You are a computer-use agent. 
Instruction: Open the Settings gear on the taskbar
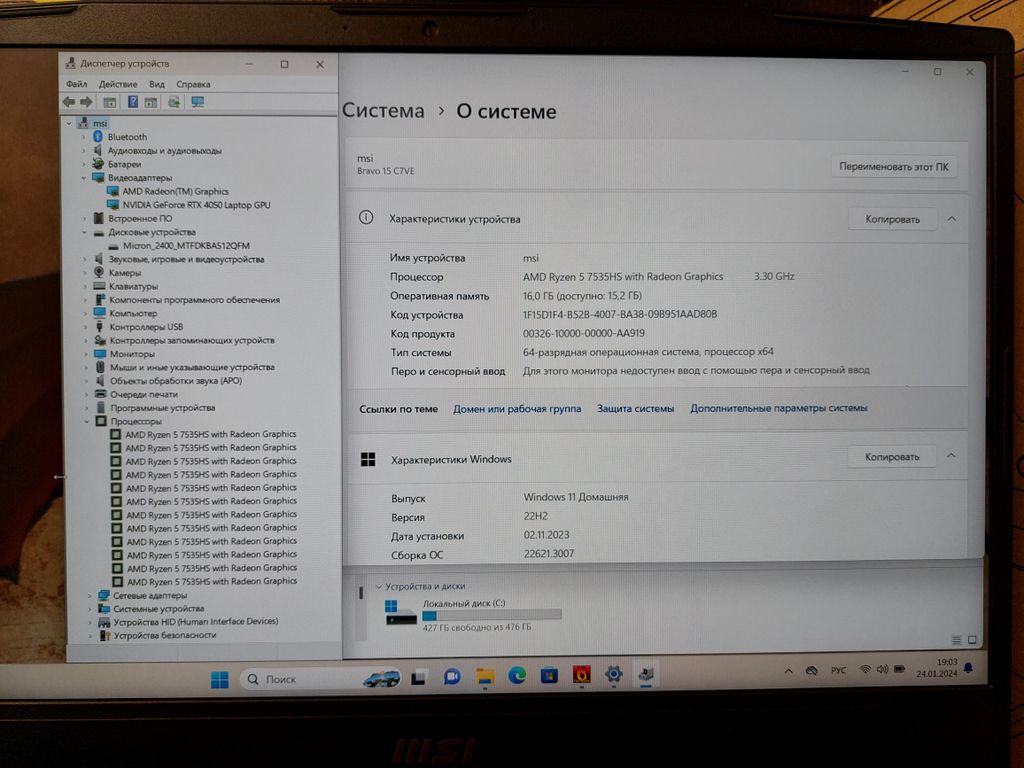(613, 674)
